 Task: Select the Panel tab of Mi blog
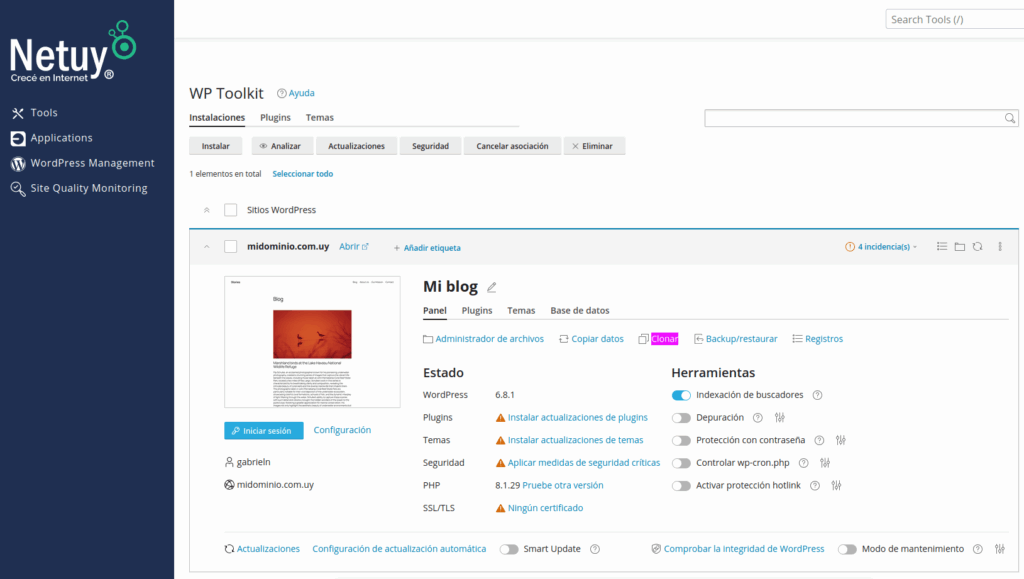(x=435, y=311)
